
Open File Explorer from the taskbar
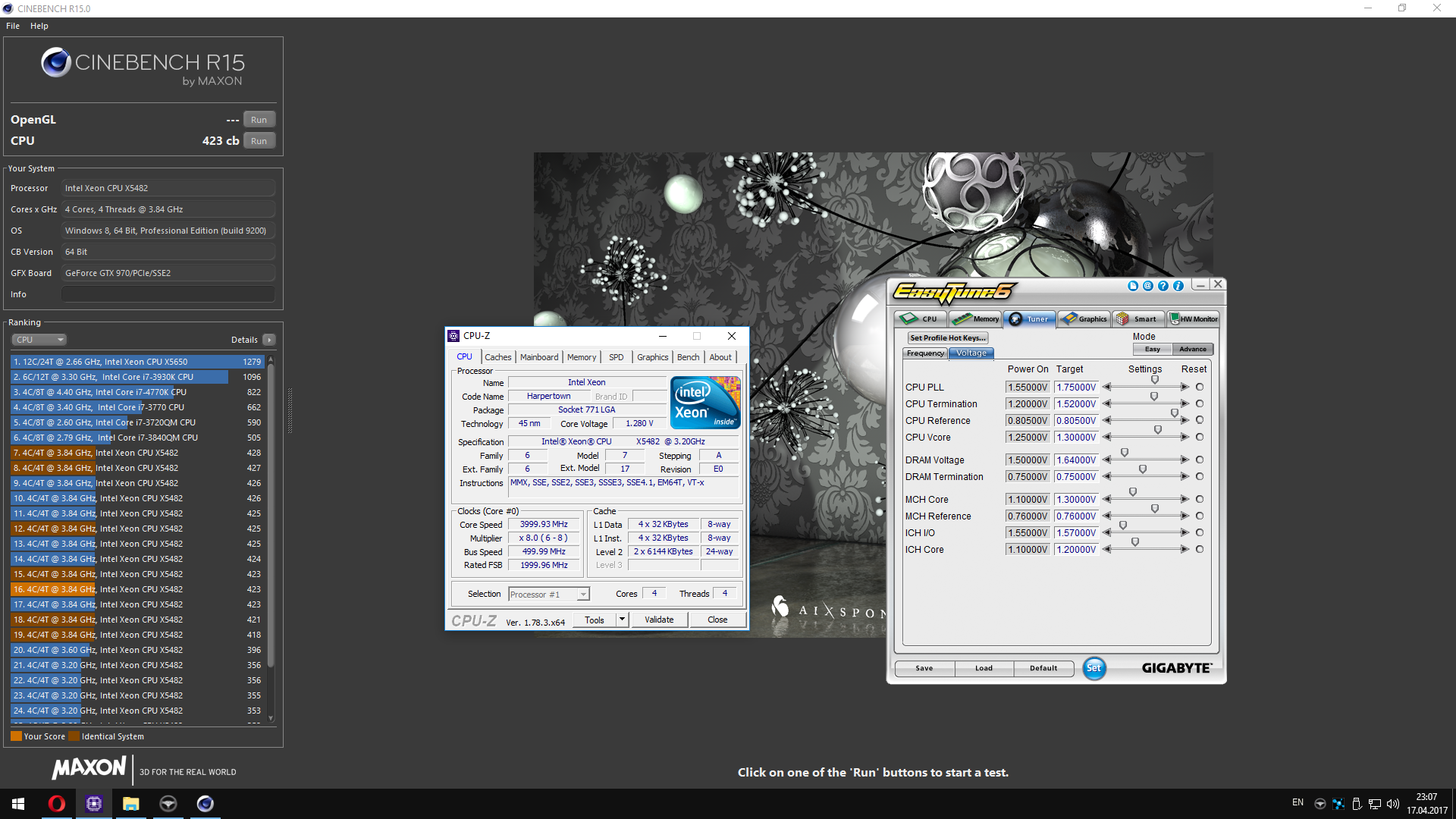point(130,804)
